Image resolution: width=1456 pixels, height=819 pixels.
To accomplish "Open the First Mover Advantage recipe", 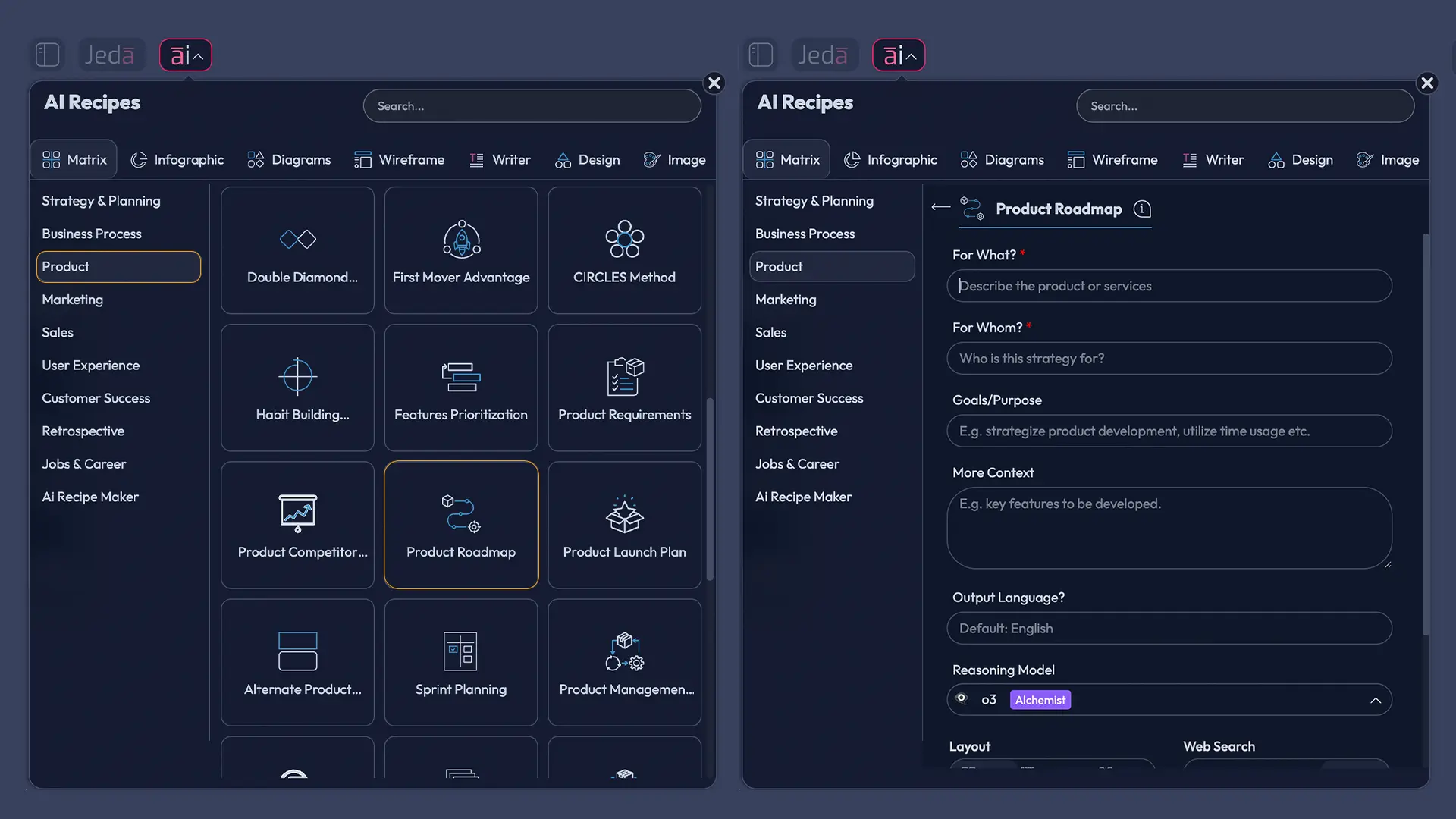I will (x=460, y=250).
